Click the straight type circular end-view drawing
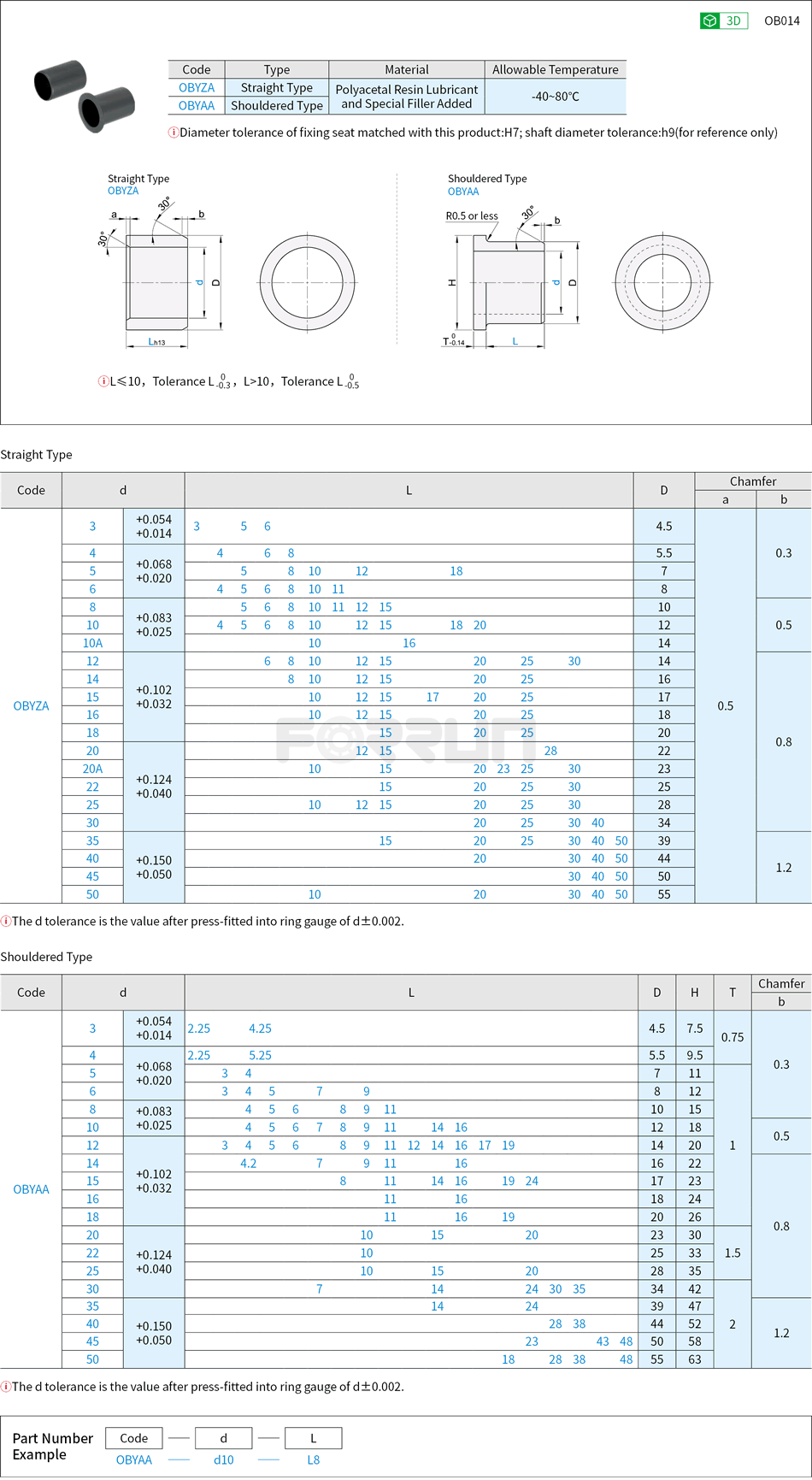 pos(307,282)
